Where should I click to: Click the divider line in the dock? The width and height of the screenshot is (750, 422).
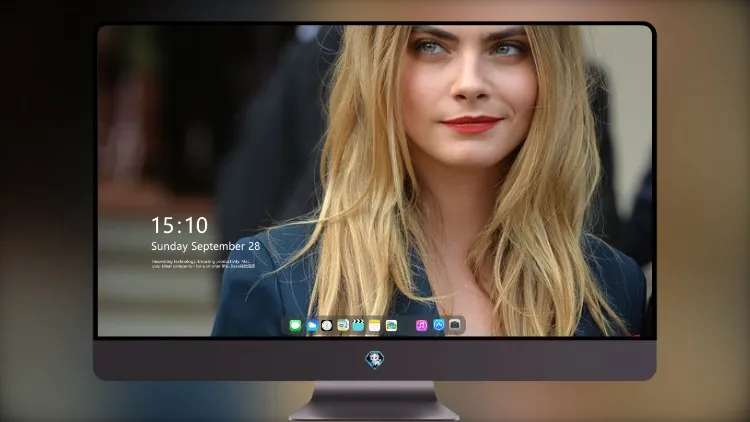click(x=407, y=326)
